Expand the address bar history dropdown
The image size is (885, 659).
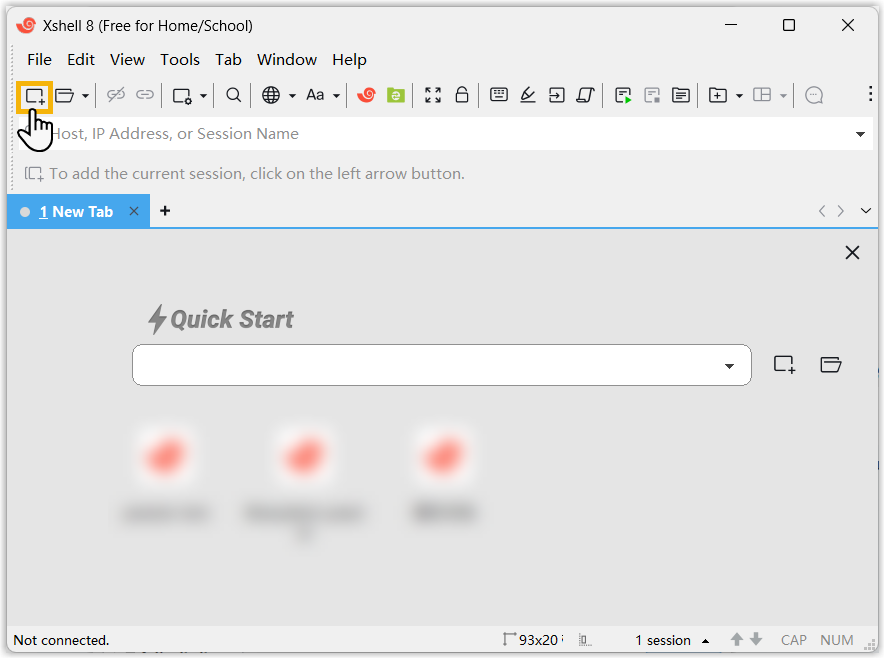coord(860,134)
